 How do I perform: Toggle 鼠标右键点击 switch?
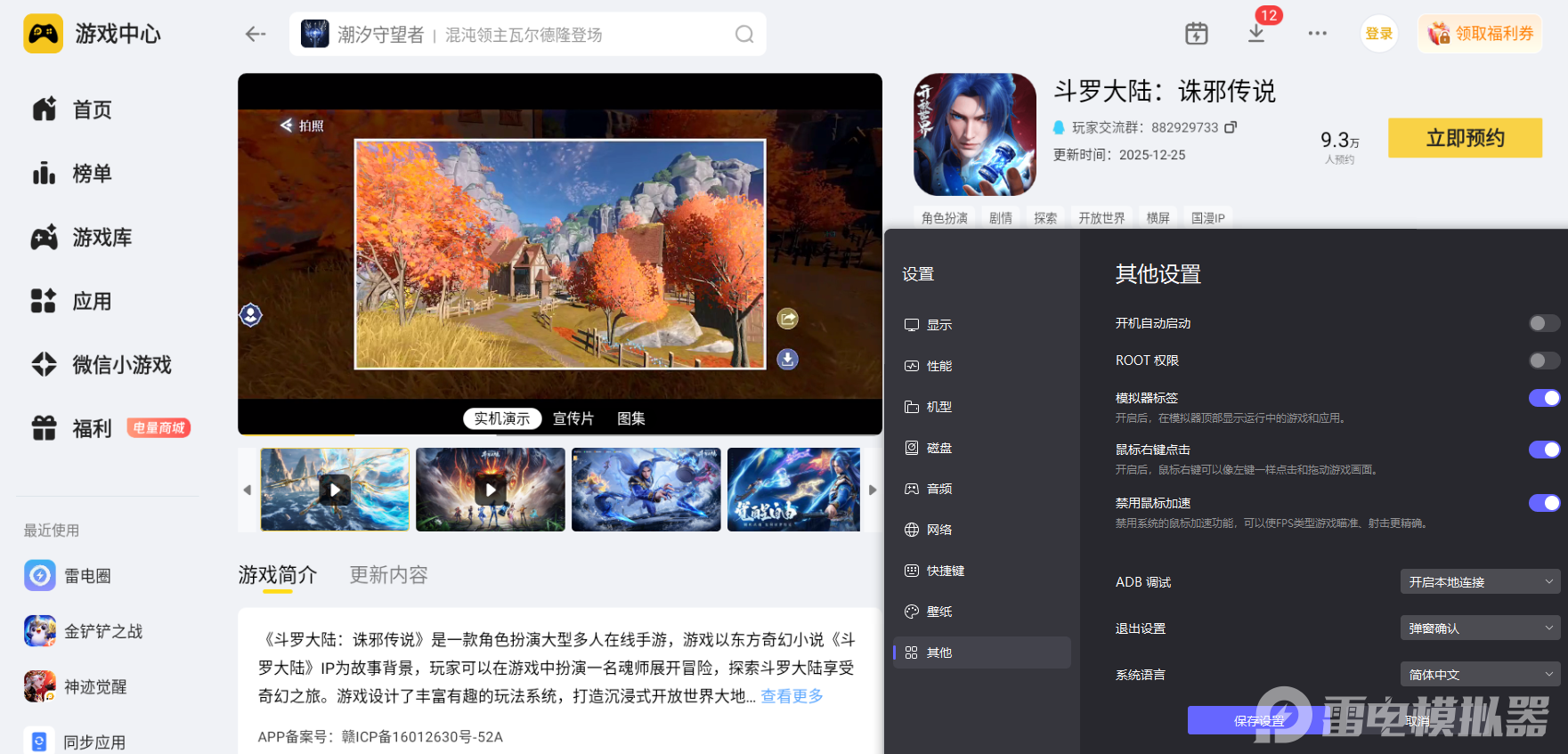(1544, 450)
